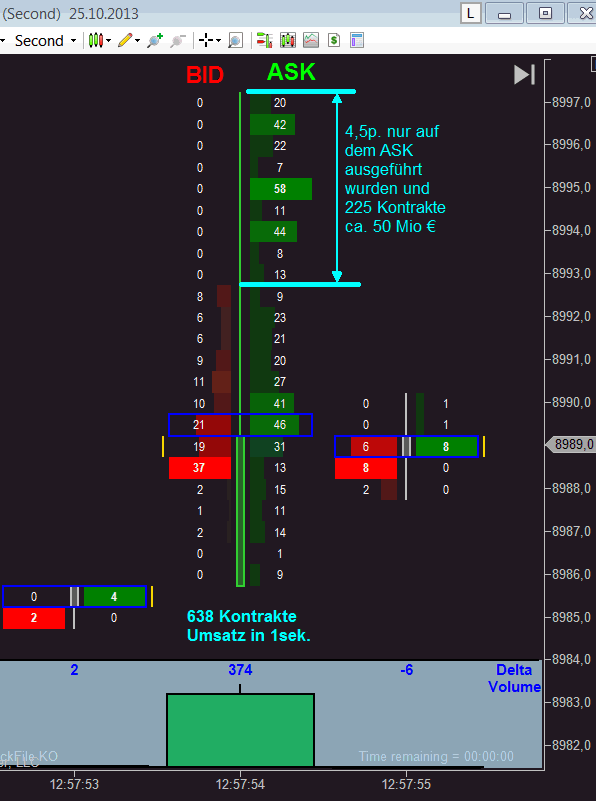
Task: Toggle the L link button in title bar
Action: pos(470,13)
